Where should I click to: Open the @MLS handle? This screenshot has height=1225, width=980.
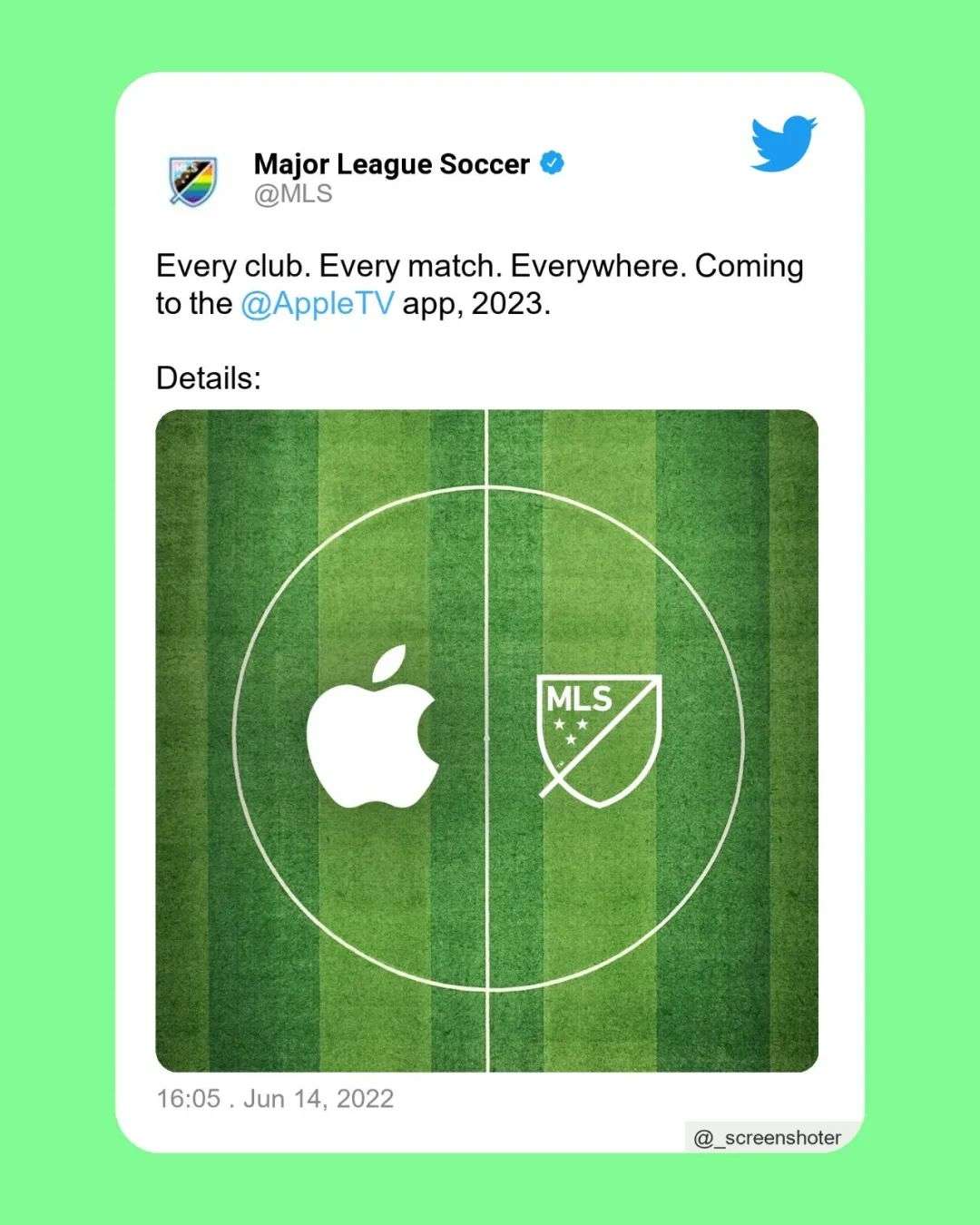coord(293,194)
